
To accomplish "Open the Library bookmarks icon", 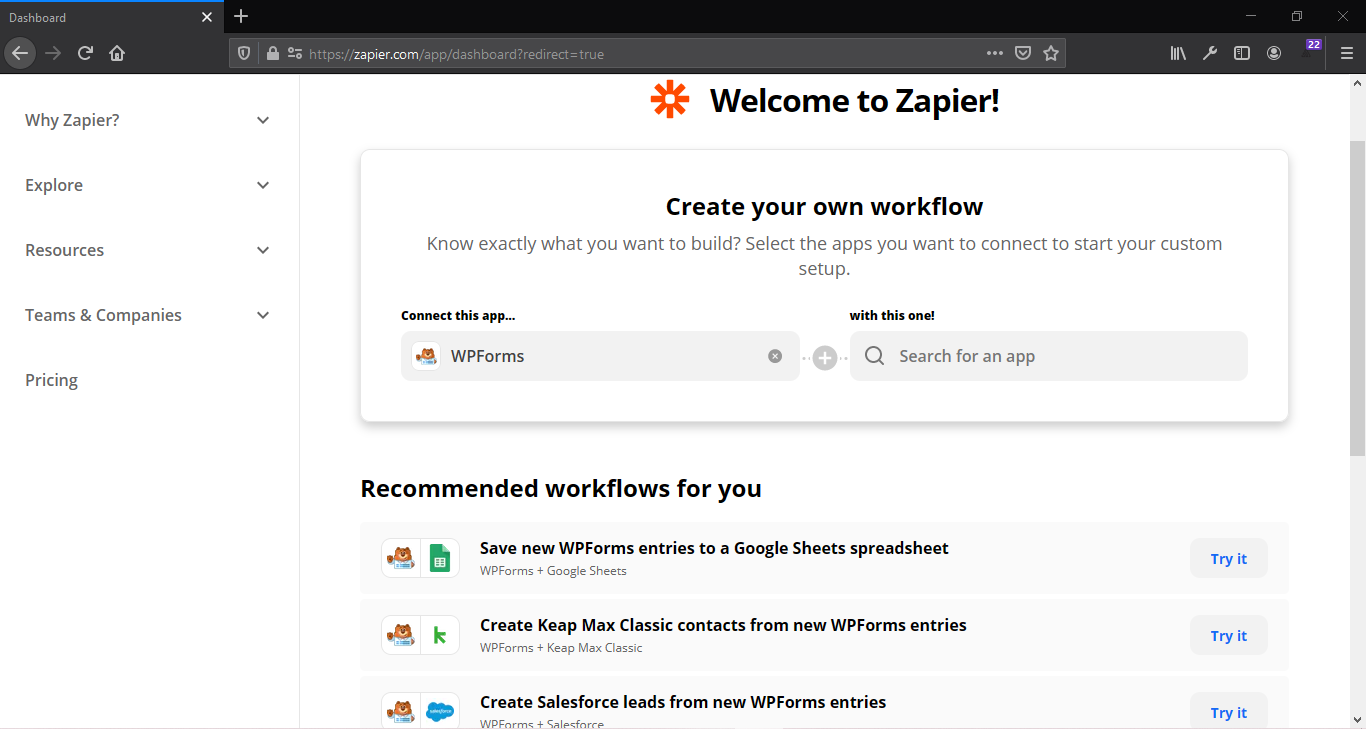I will click(1178, 54).
